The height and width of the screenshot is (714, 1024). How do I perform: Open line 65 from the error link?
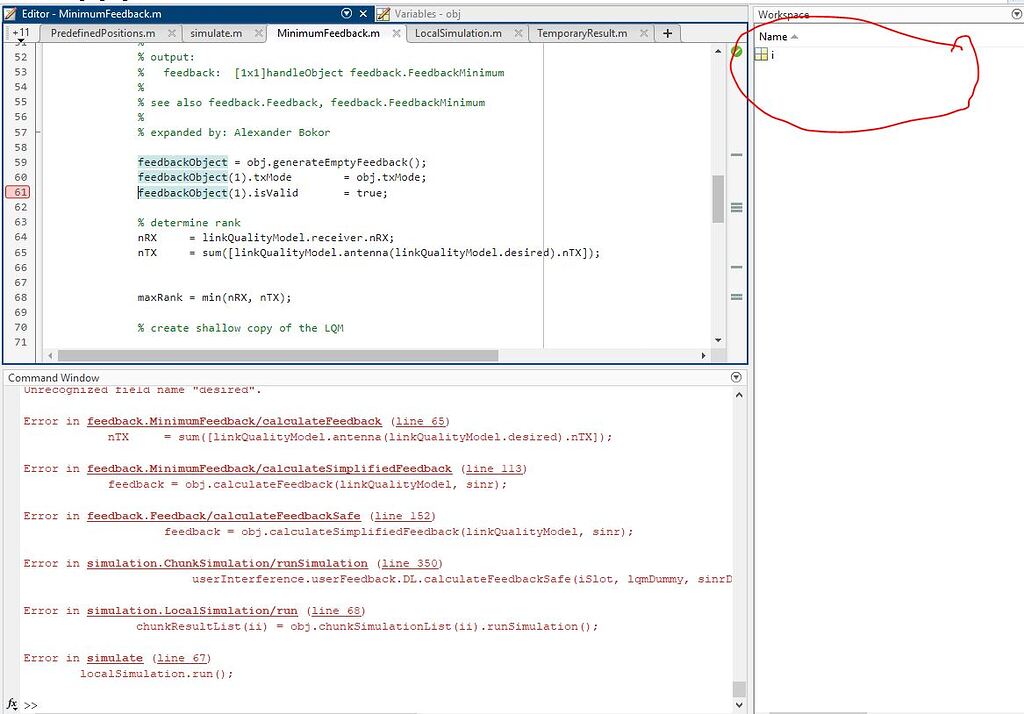tap(419, 421)
